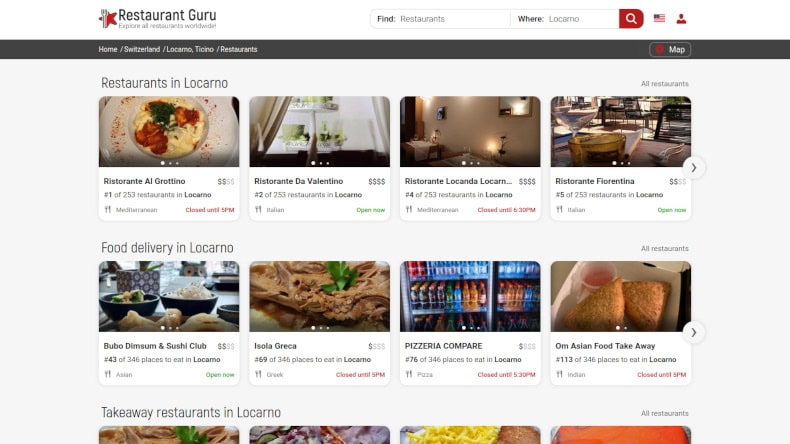Click Om Asian Food Take Away title
790x444 pixels.
[605, 346]
